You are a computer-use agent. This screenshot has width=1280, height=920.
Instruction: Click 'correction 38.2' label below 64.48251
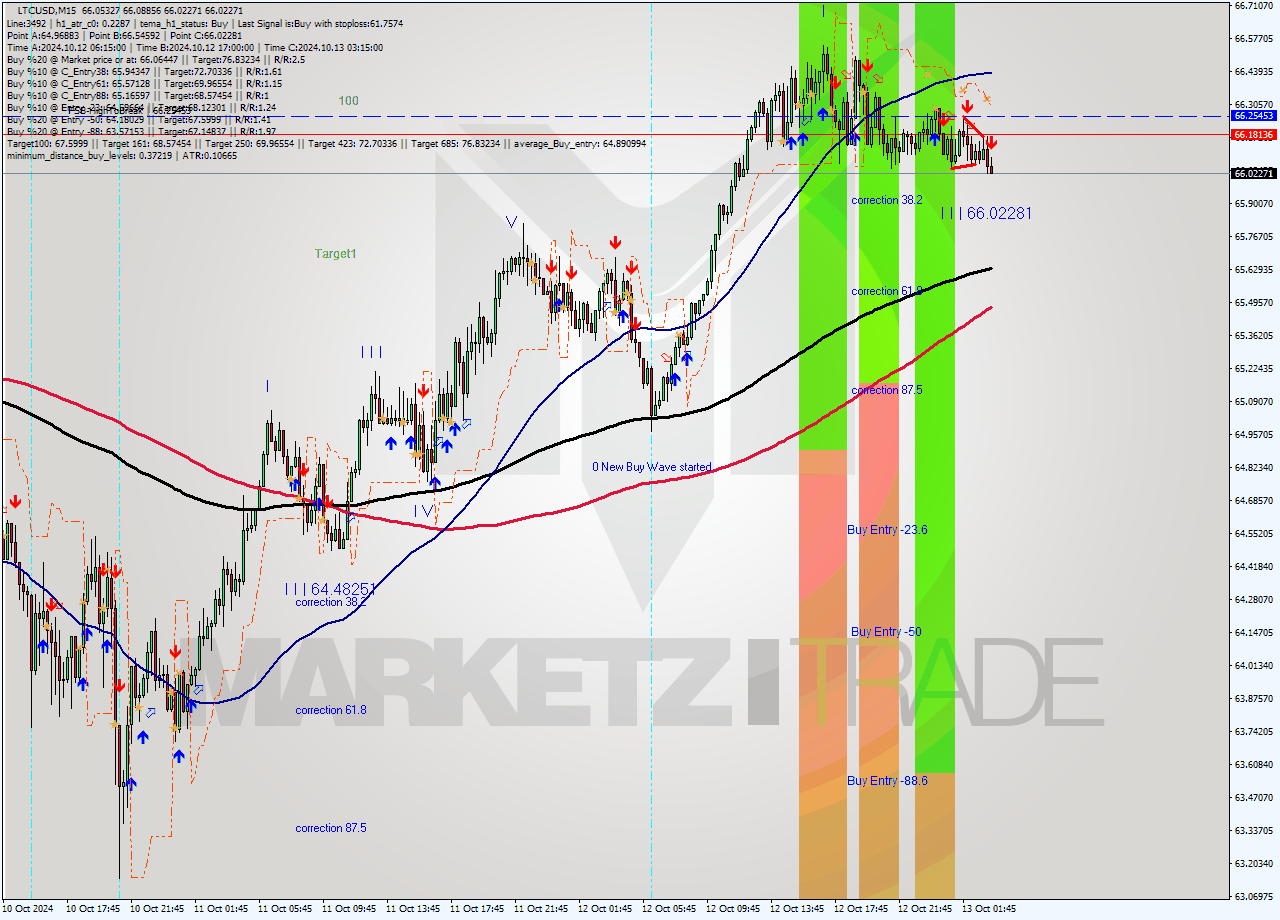tap(331, 602)
